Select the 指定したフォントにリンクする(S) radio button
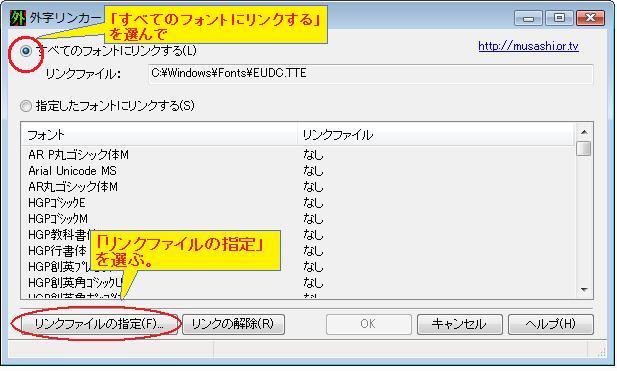The image size is (617, 371). tap(26, 106)
